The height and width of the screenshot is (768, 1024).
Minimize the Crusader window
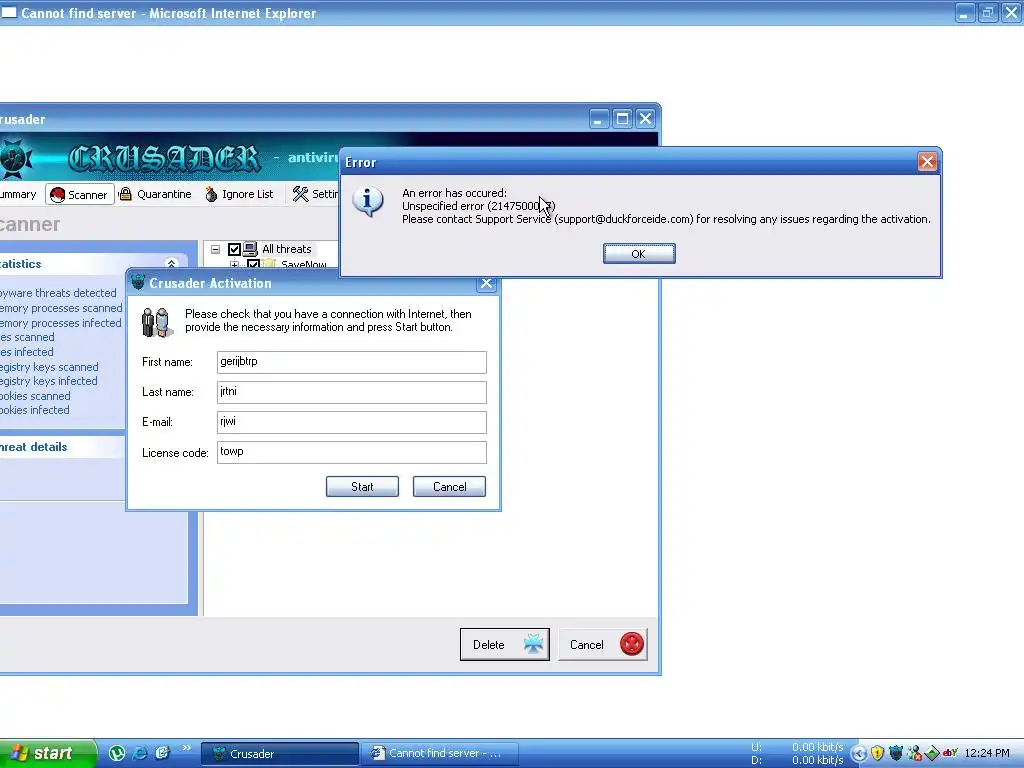[x=599, y=119]
